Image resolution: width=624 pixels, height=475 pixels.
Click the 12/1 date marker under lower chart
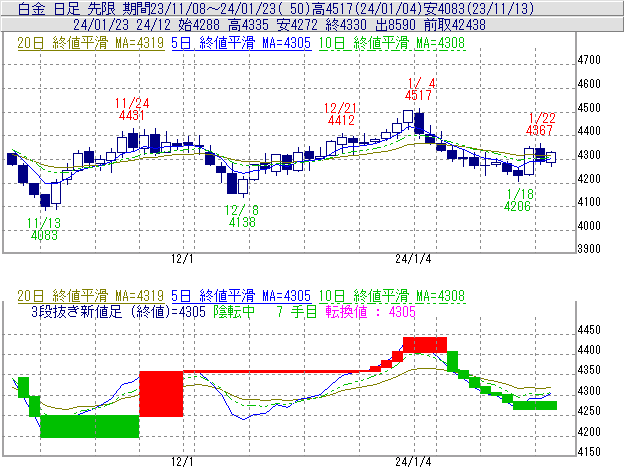coord(182,462)
